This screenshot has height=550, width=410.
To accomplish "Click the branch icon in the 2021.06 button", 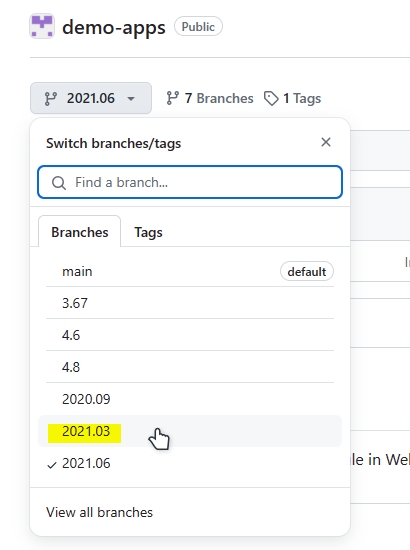I will (x=51, y=99).
